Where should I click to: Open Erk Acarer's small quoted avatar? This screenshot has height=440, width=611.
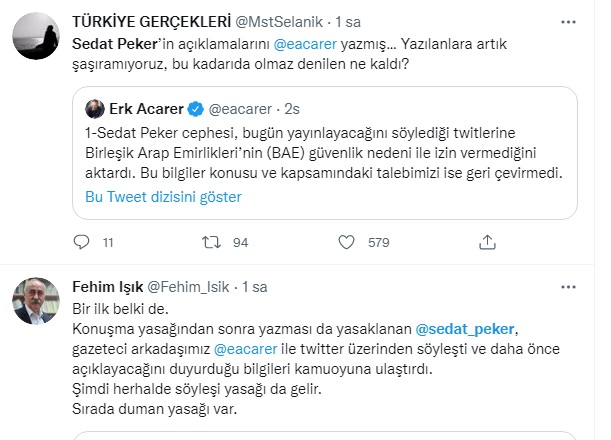(x=97, y=106)
